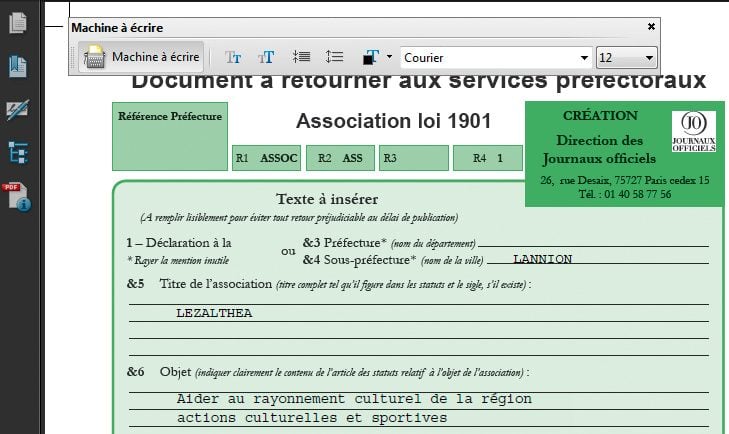Viewport: 729px width, 434px height.
Task: Click the R4 1 field
Action: 488,158
